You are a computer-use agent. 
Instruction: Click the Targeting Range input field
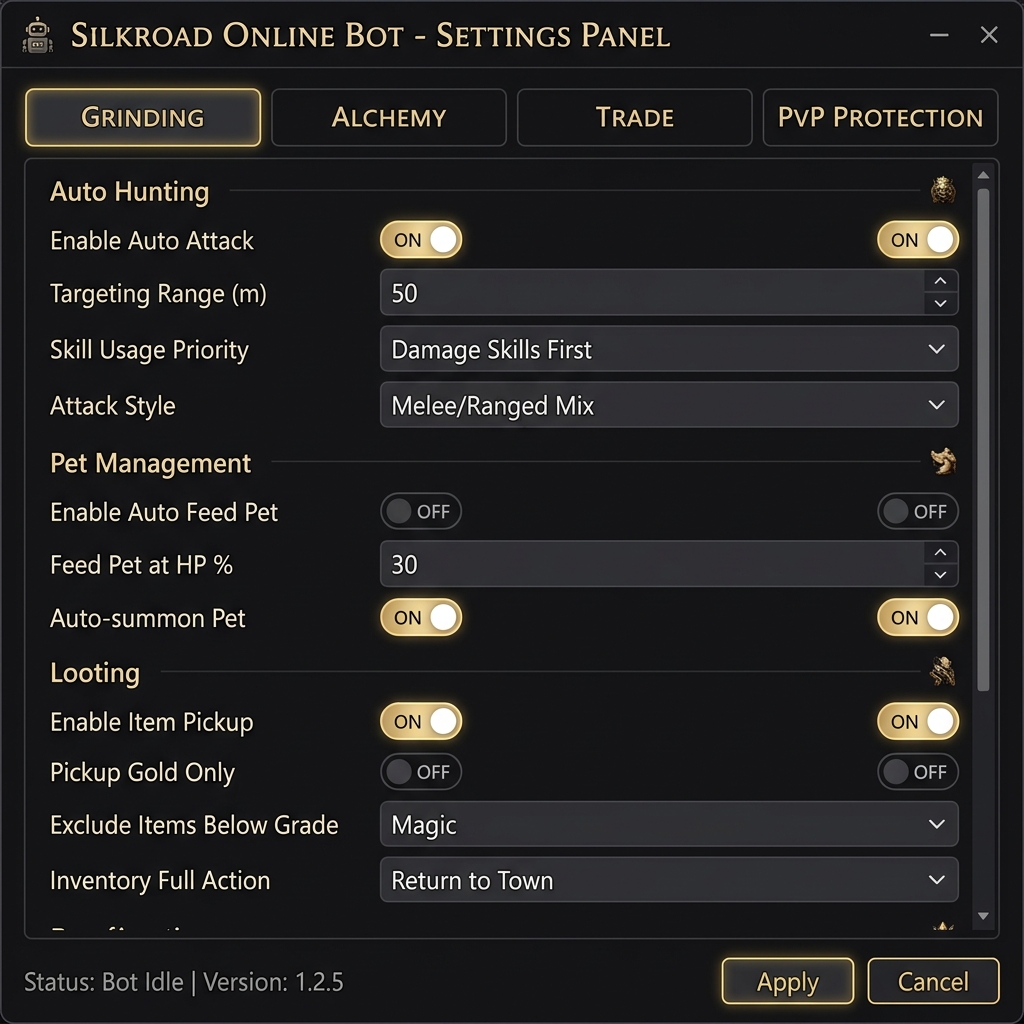(x=650, y=294)
